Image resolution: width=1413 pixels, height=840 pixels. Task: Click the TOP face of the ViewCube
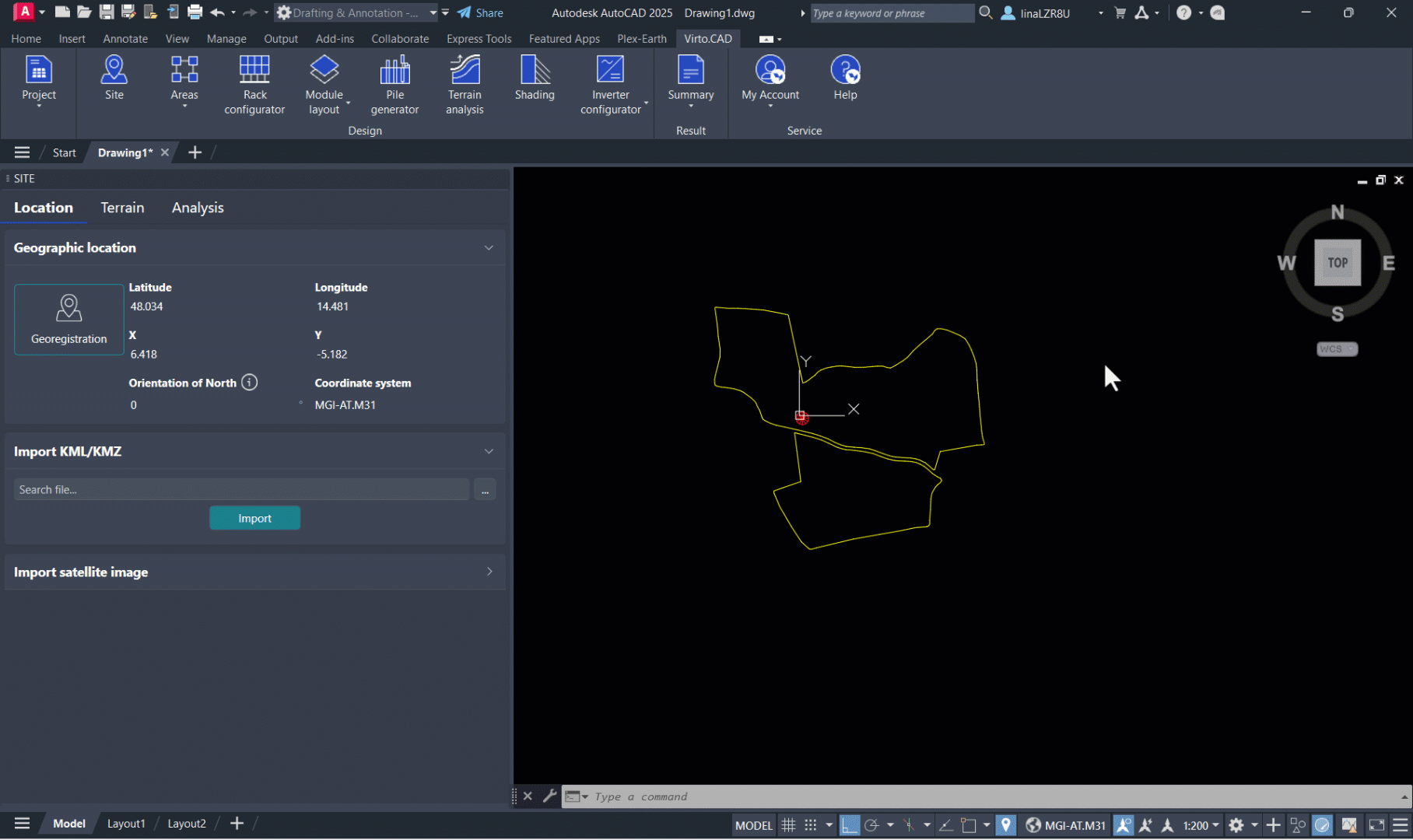[x=1338, y=263]
